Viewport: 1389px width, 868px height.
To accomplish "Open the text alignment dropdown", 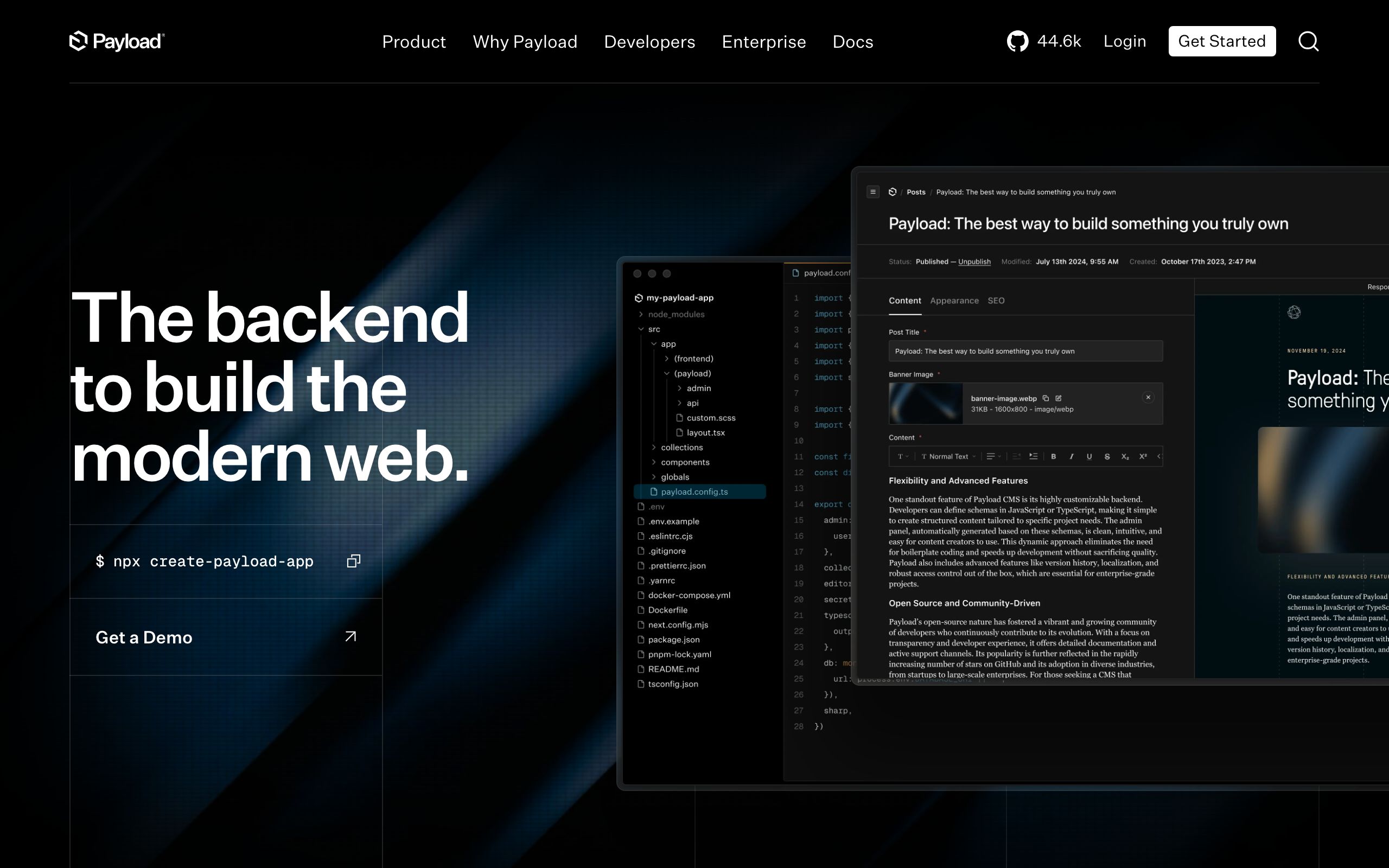I will coord(993,456).
